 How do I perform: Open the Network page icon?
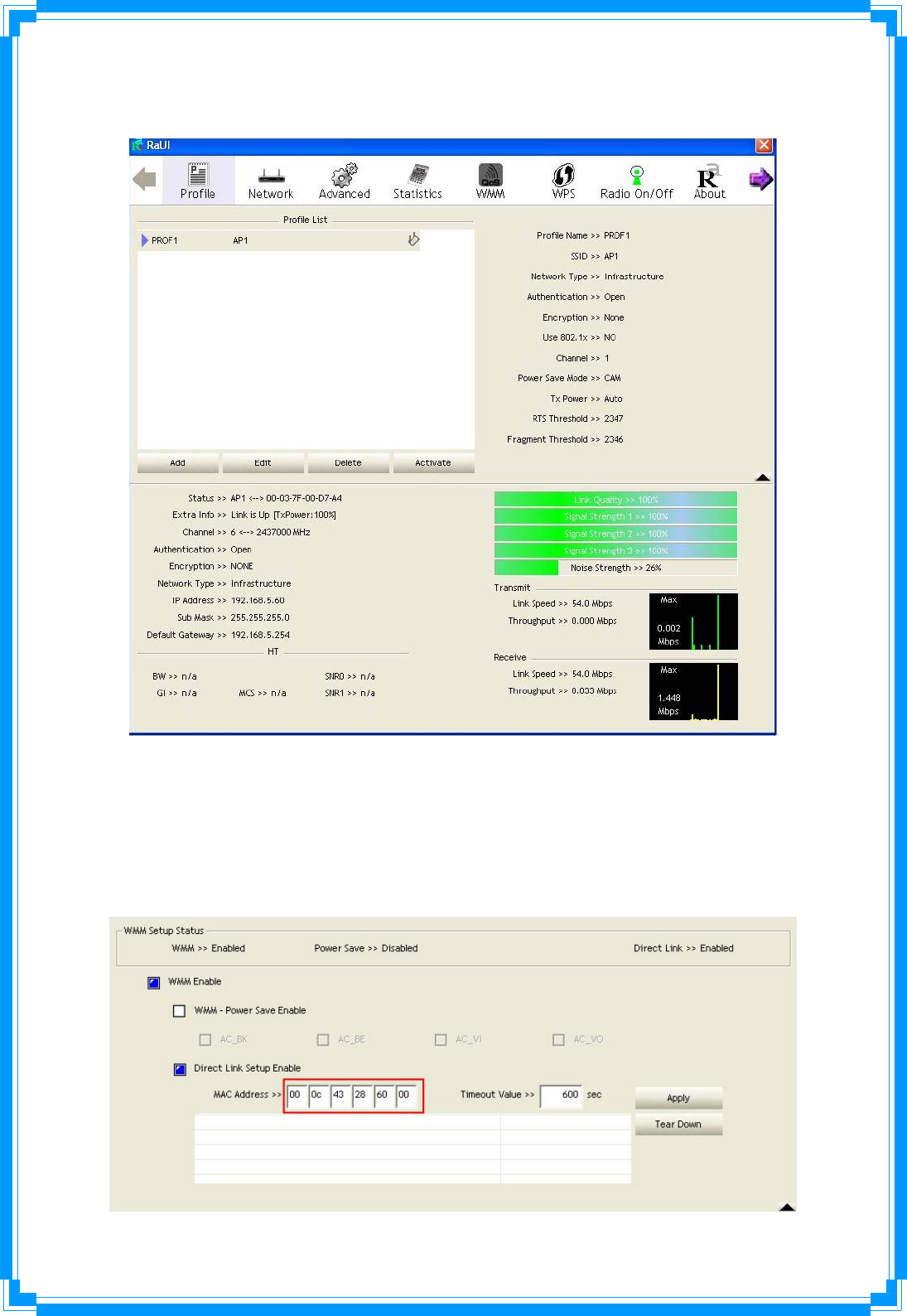coord(271,181)
